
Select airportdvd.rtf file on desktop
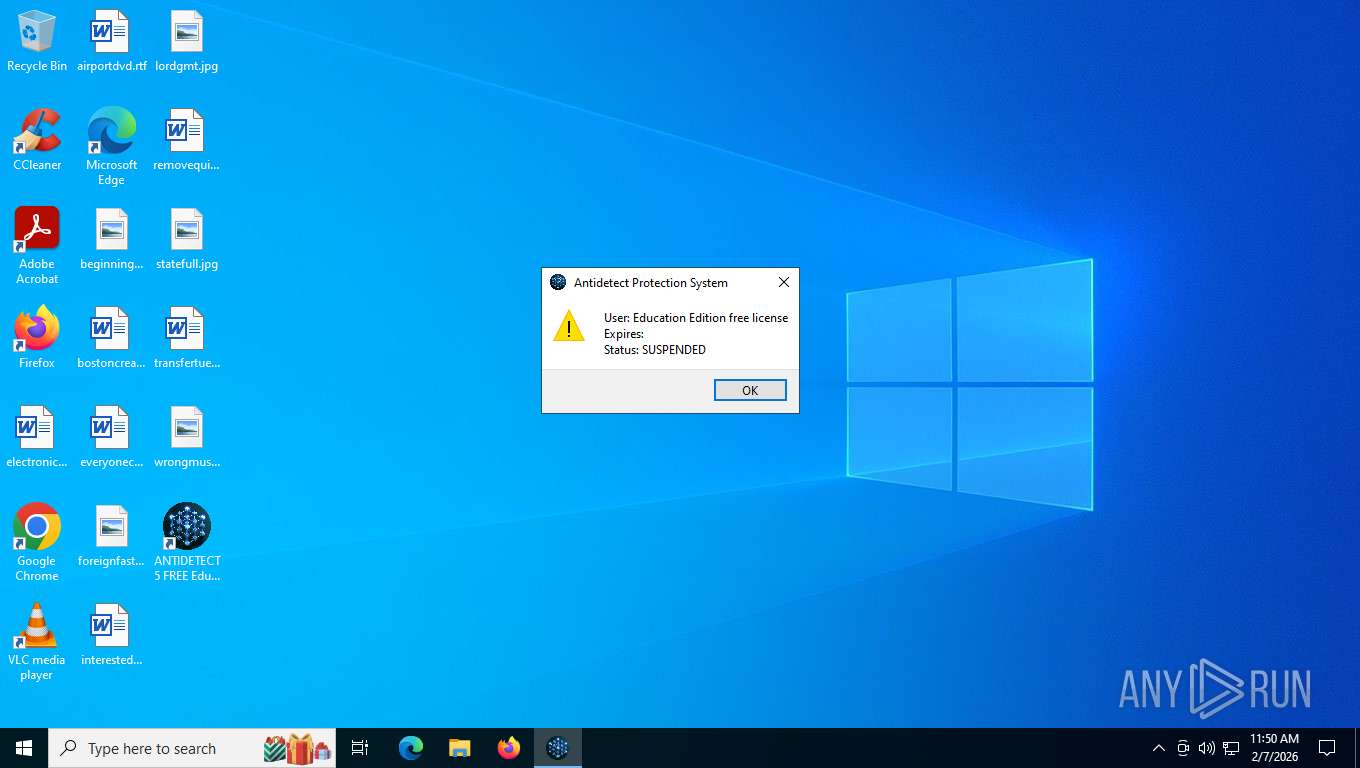coord(111,41)
